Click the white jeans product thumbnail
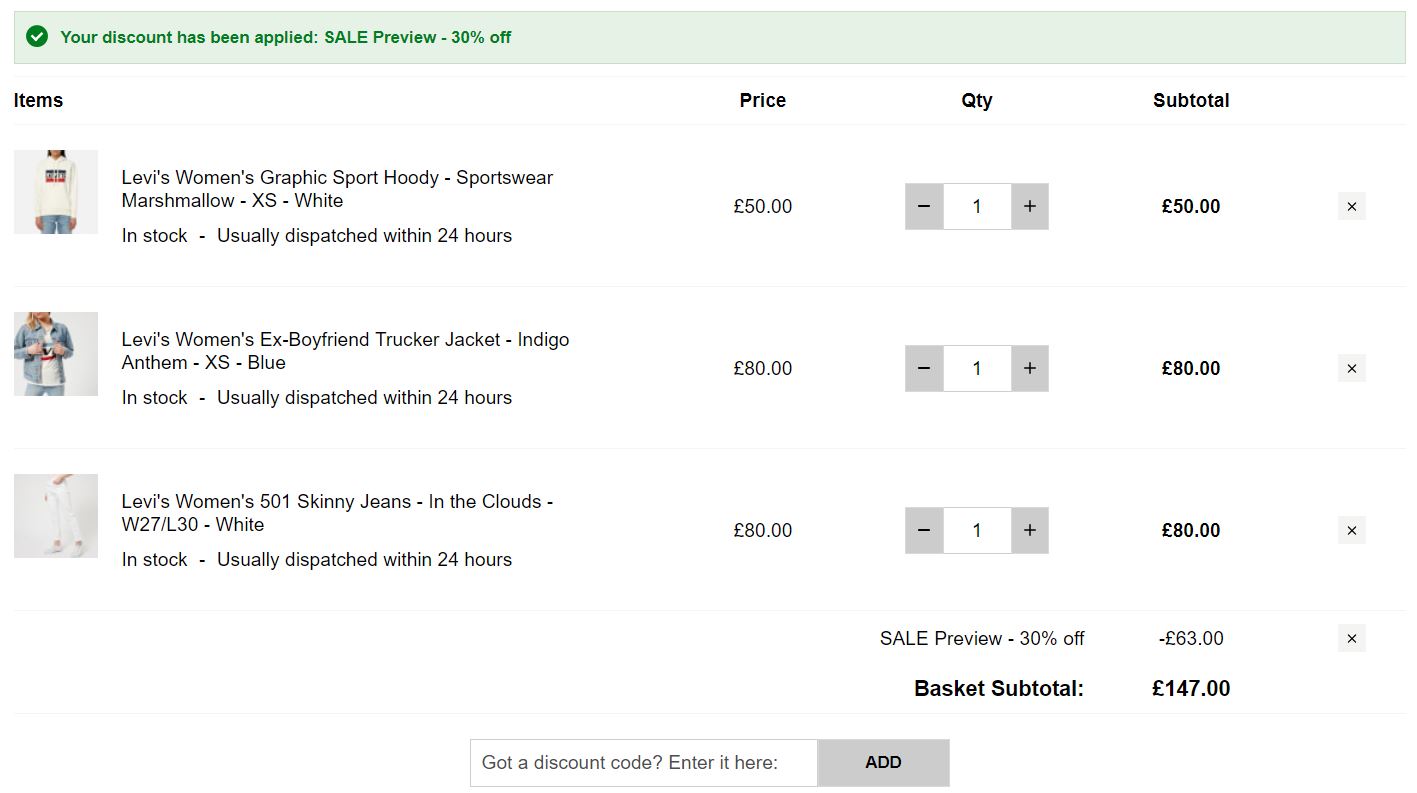1417x793 pixels. 56,516
